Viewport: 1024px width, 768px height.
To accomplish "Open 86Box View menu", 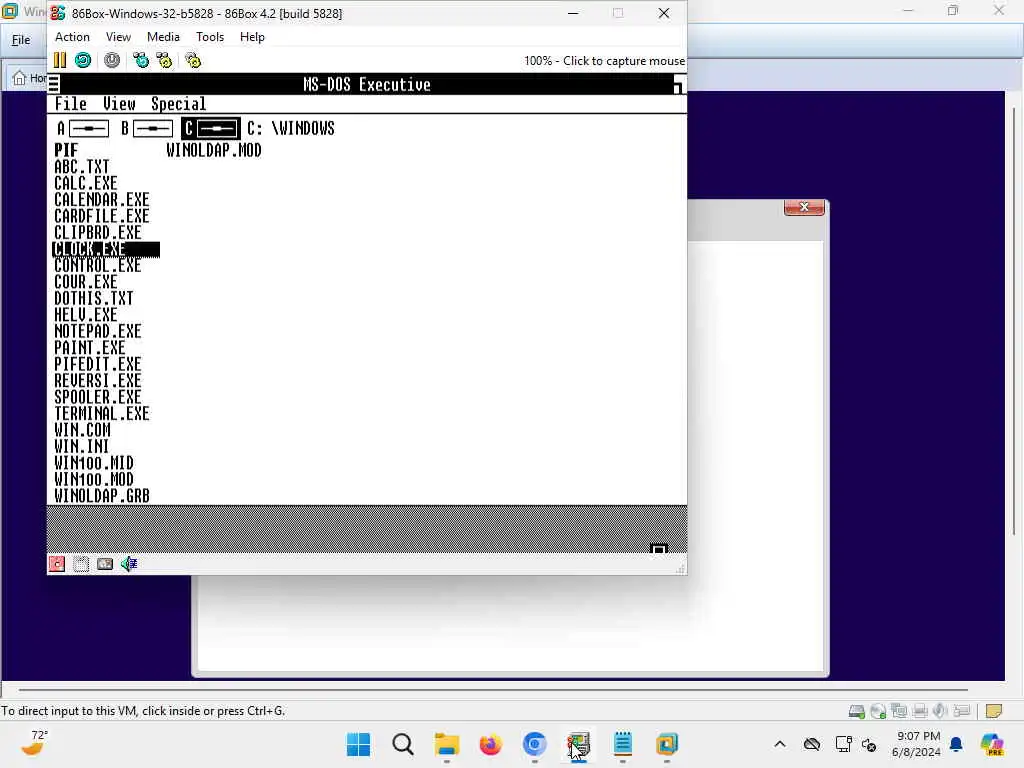I will 118,37.
